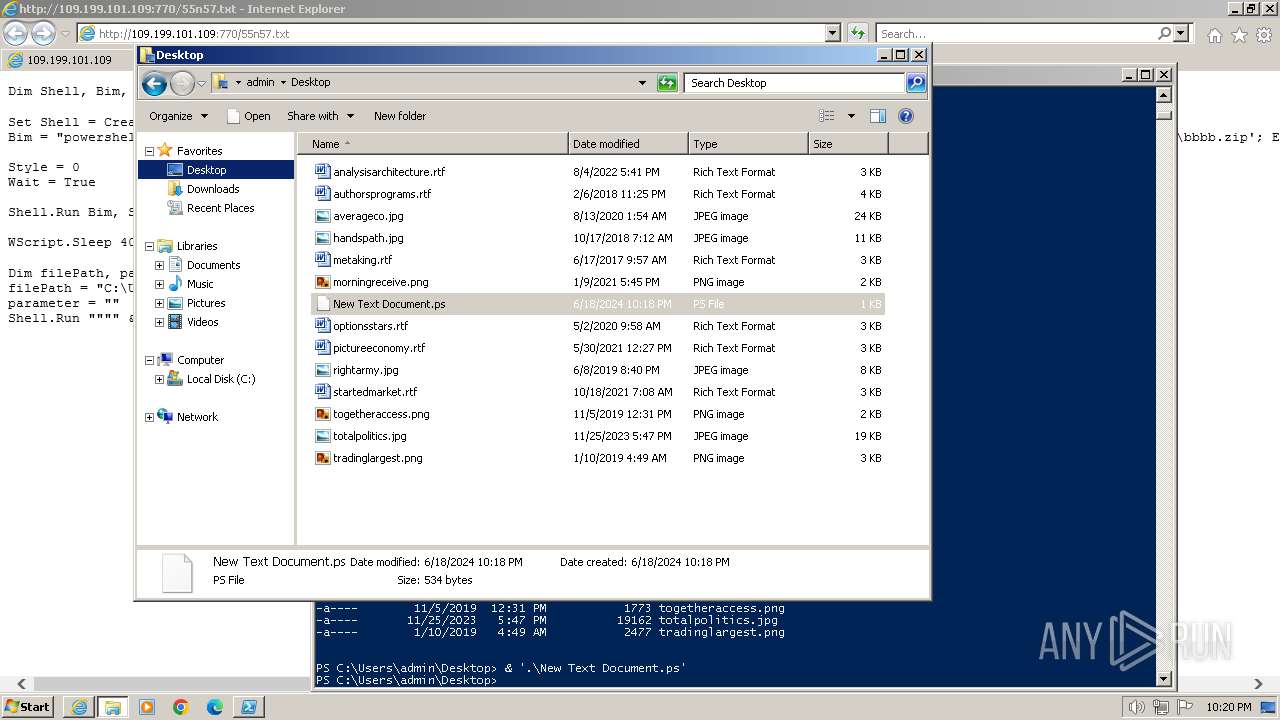Screen dimensions: 1280x720
Task: Click the Open toolbar button
Action: click(x=249, y=116)
